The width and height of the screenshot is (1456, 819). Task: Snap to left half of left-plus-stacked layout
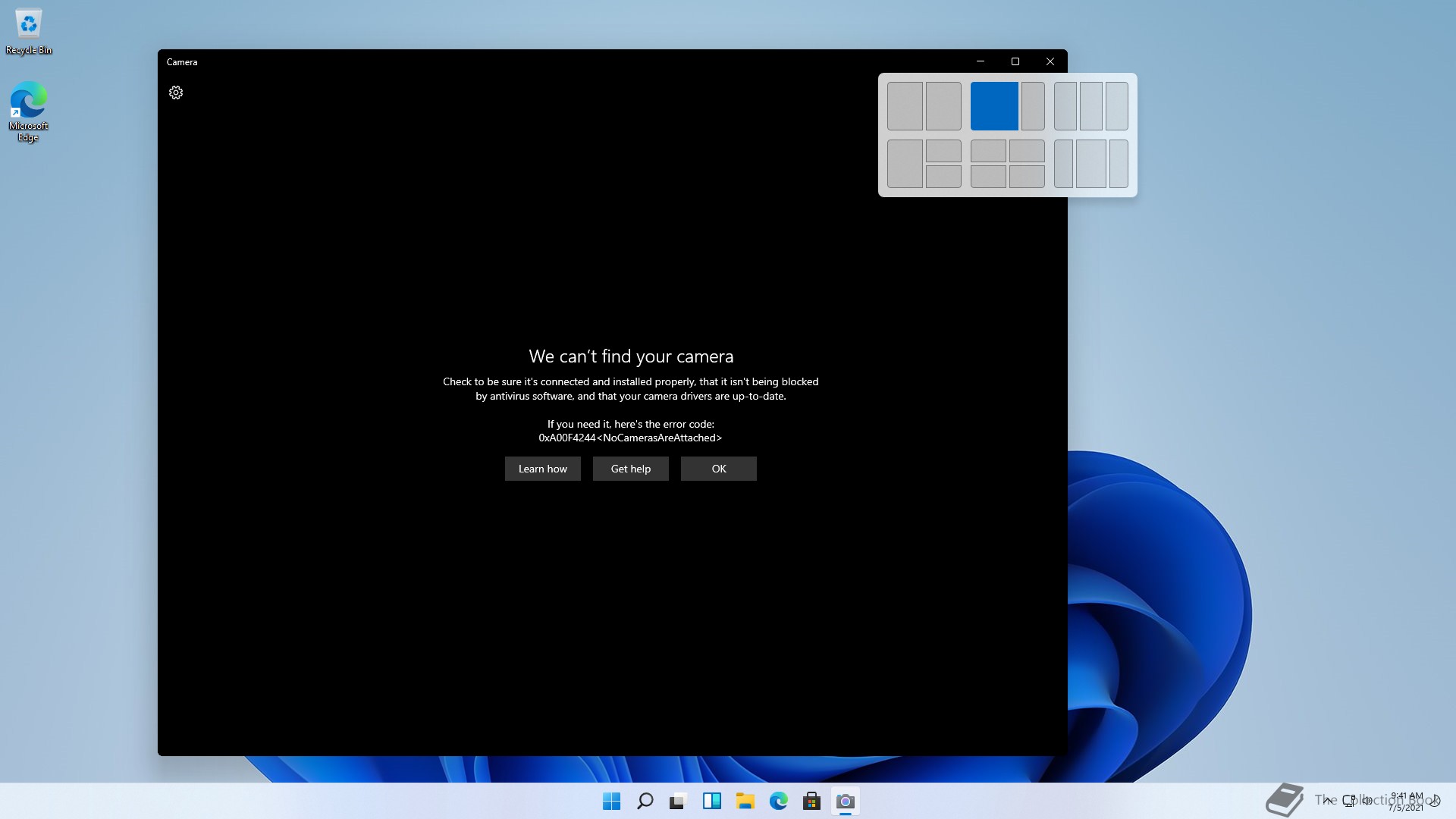905,164
